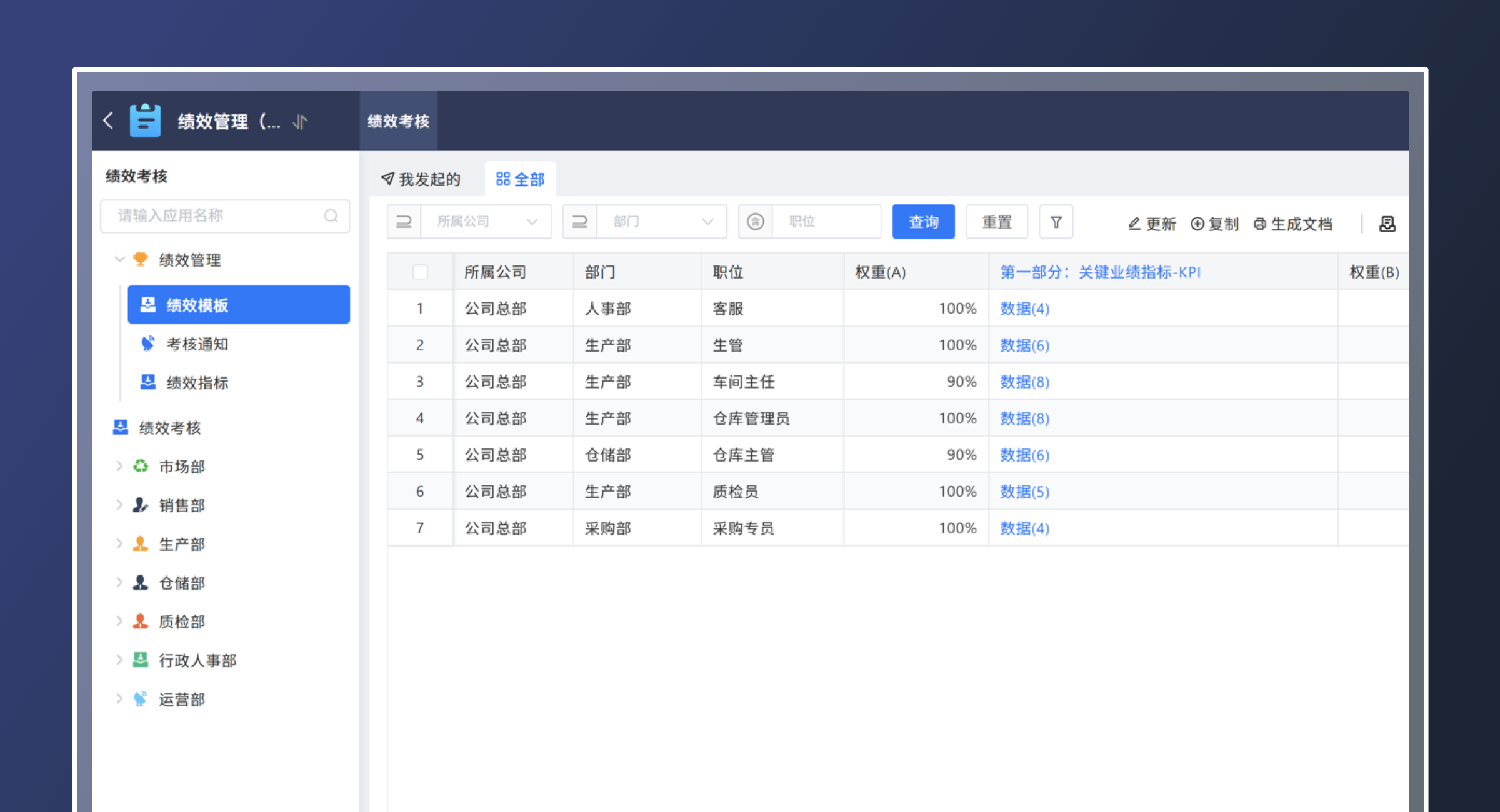1500x812 pixels.
Task: Click the export icon at toolbar far right
Action: tap(1387, 224)
